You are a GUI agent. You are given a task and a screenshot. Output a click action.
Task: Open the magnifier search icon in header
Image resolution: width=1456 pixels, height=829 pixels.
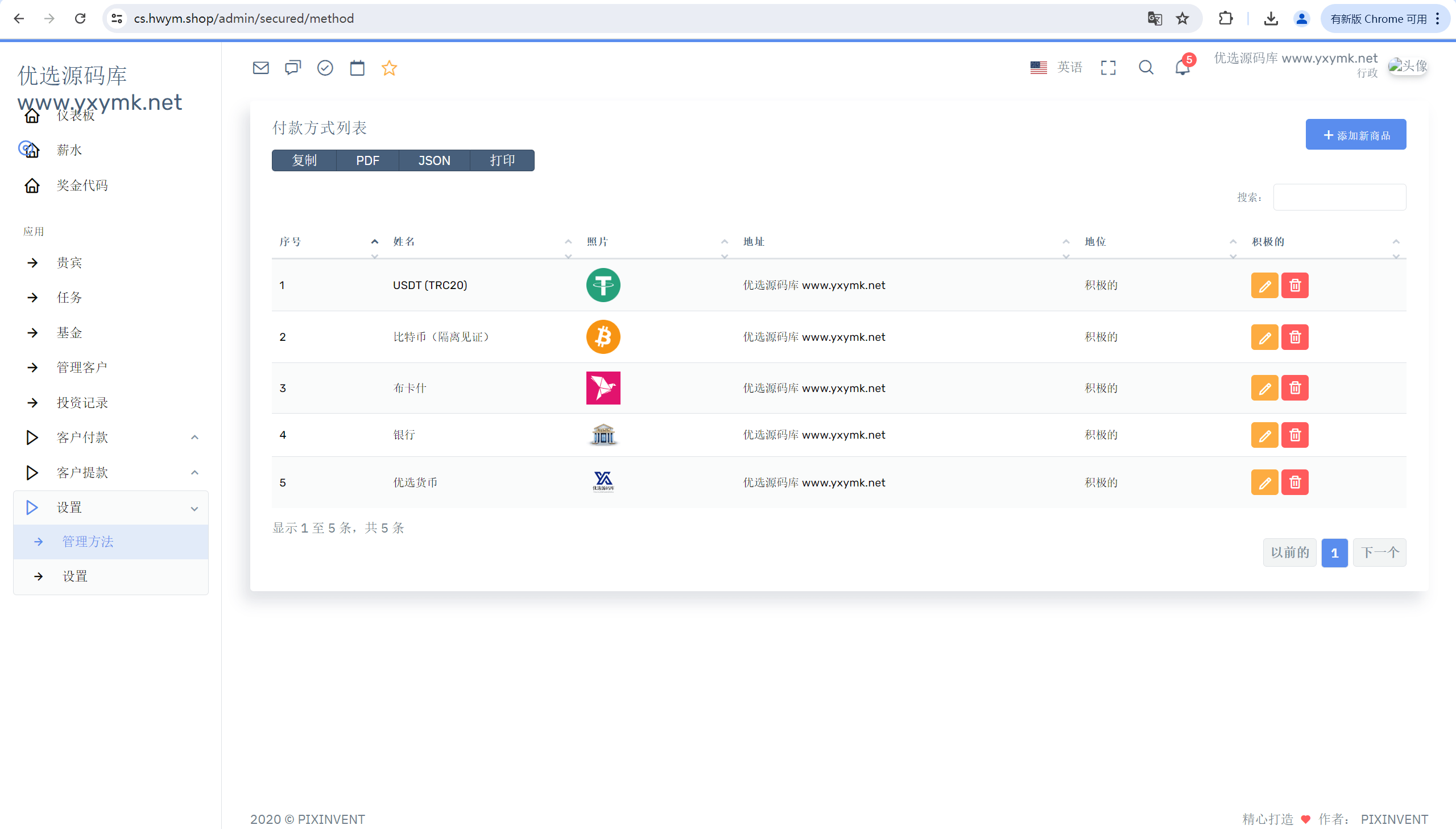pyautogui.click(x=1146, y=68)
